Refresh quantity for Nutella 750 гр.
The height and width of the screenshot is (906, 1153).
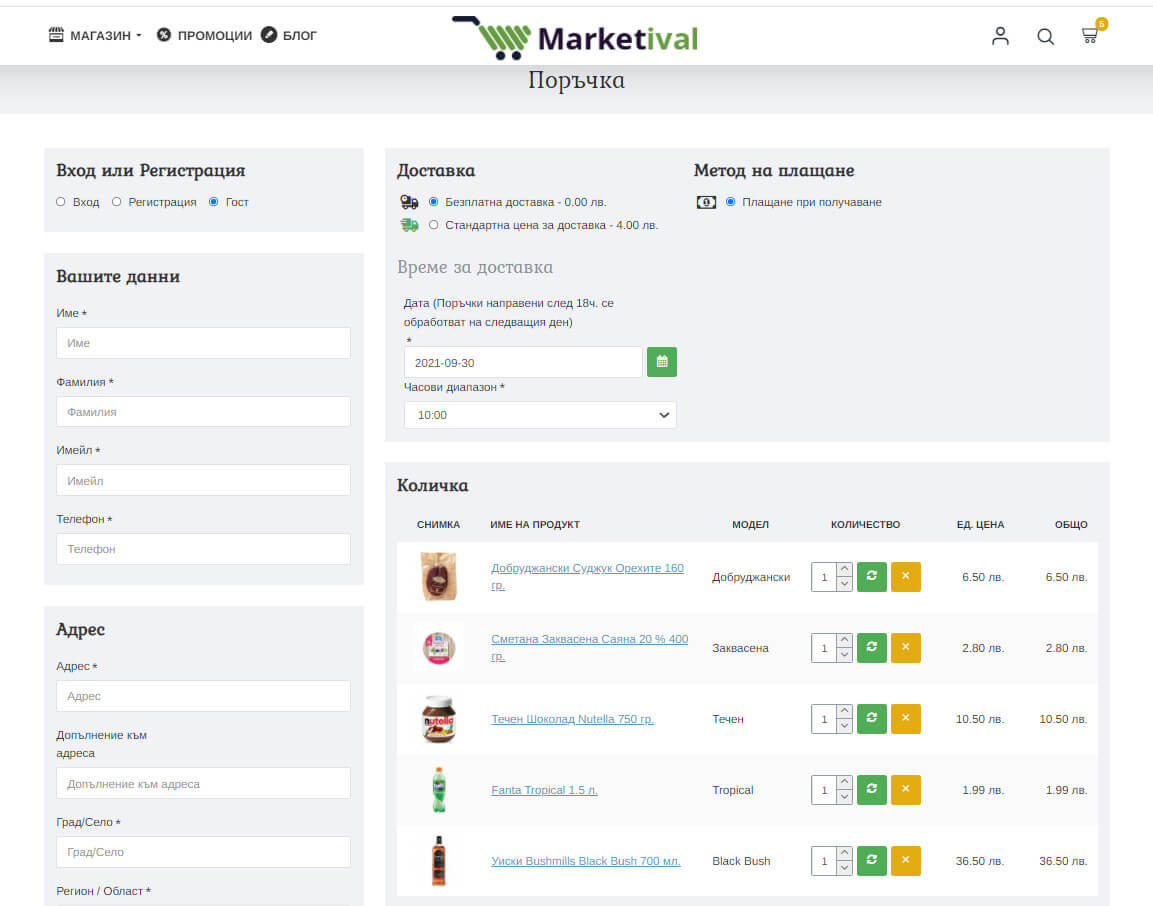coord(871,718)
